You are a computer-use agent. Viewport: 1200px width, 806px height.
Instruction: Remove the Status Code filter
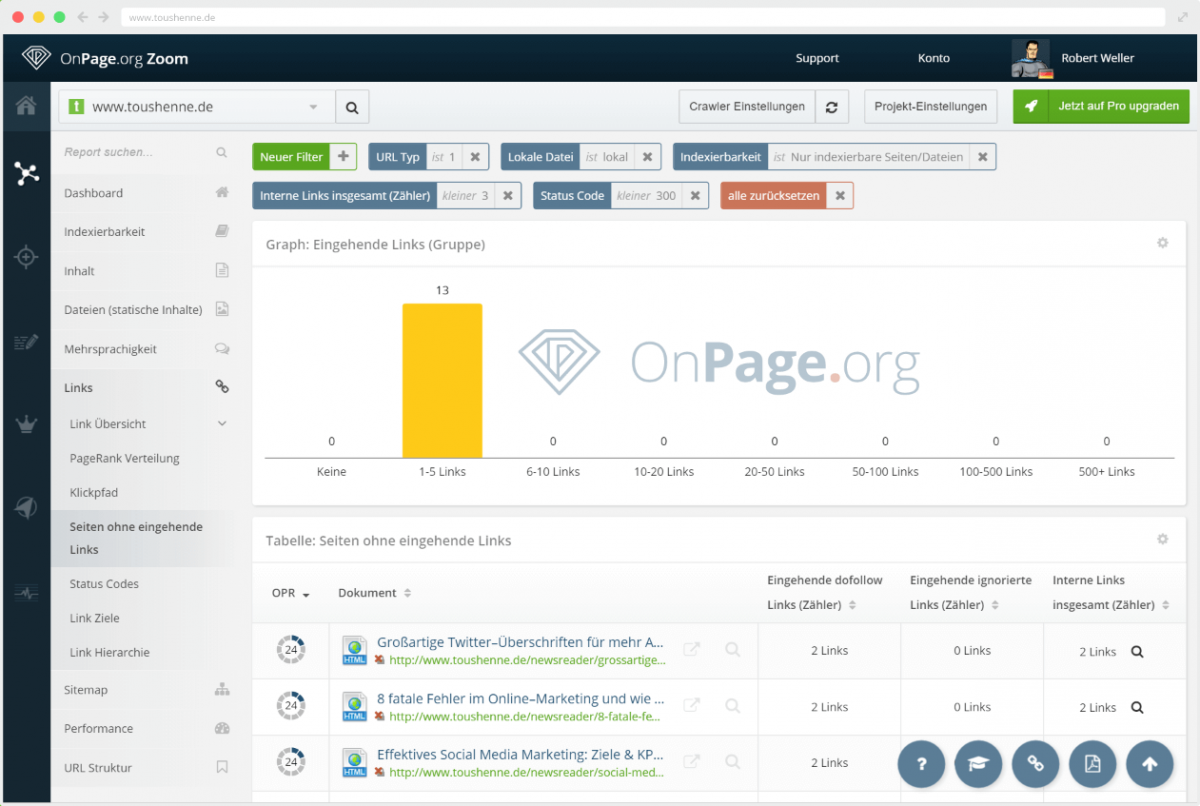[695, 196]
